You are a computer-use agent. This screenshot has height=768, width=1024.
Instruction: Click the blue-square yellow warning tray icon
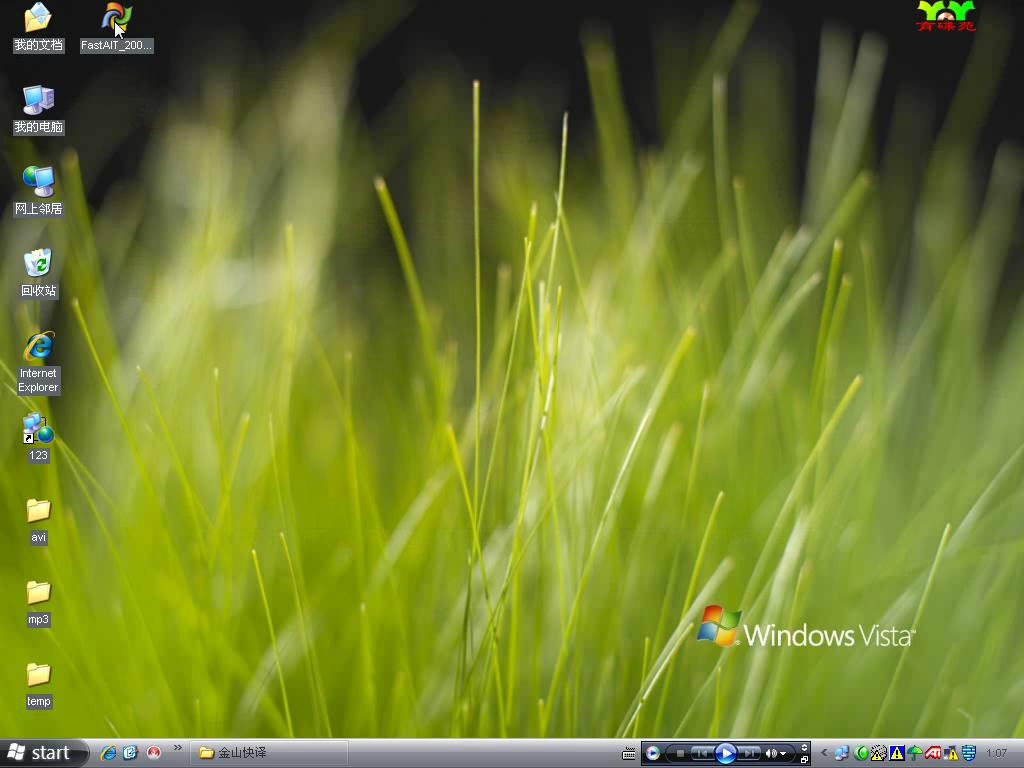[x=897, y=754]
